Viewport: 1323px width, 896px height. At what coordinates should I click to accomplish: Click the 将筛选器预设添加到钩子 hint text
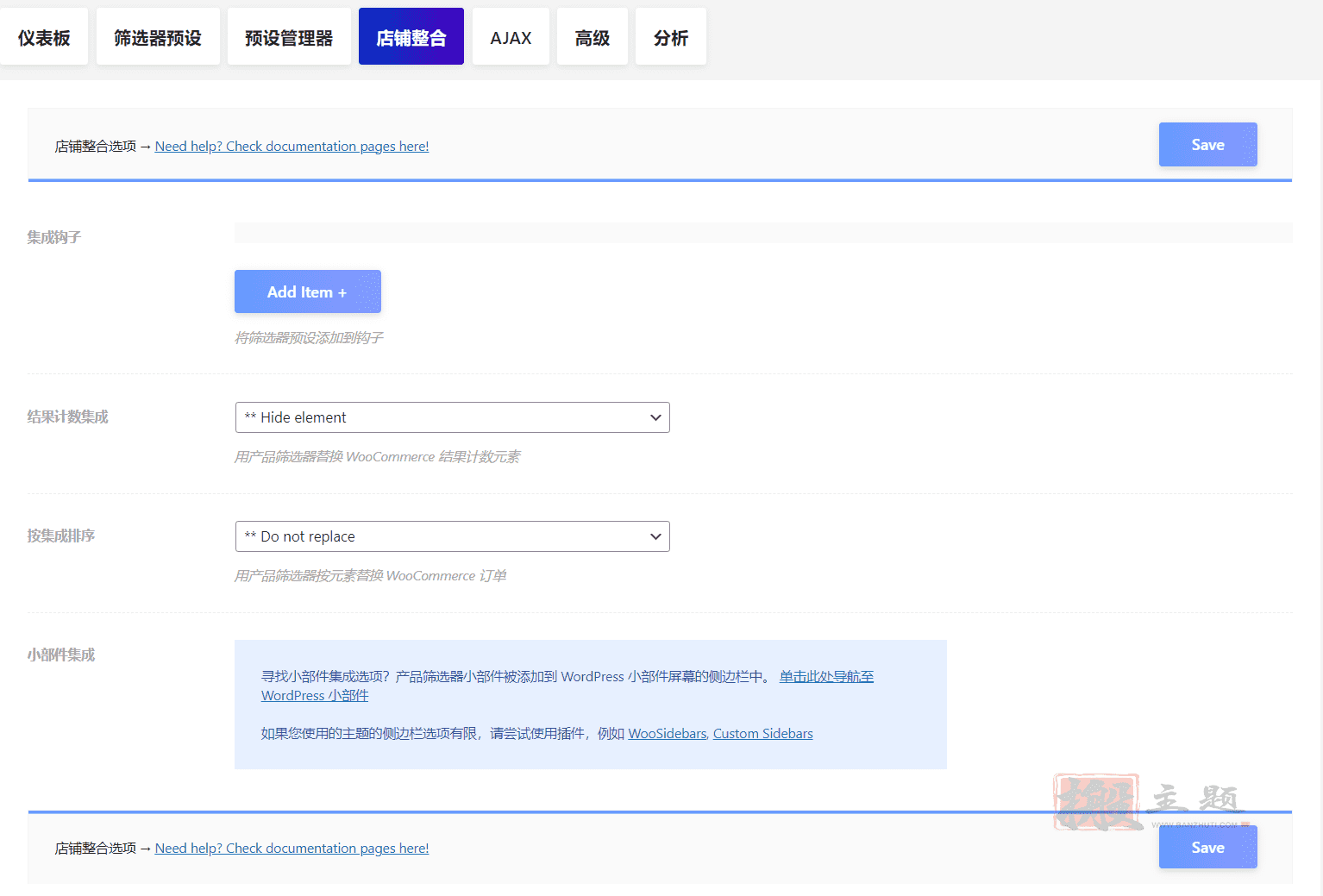(x=309, y=338)
